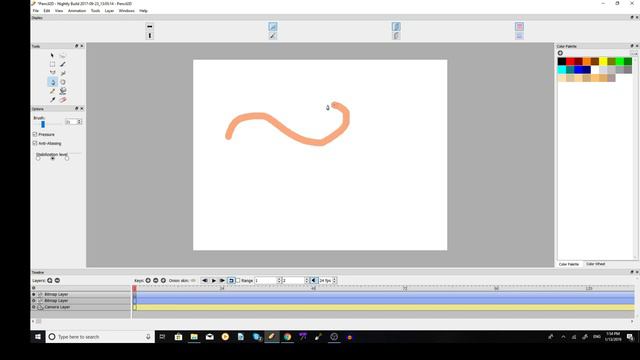The image size is (640, 360).
Task: Open the Help menu
Action: point(143,11)
